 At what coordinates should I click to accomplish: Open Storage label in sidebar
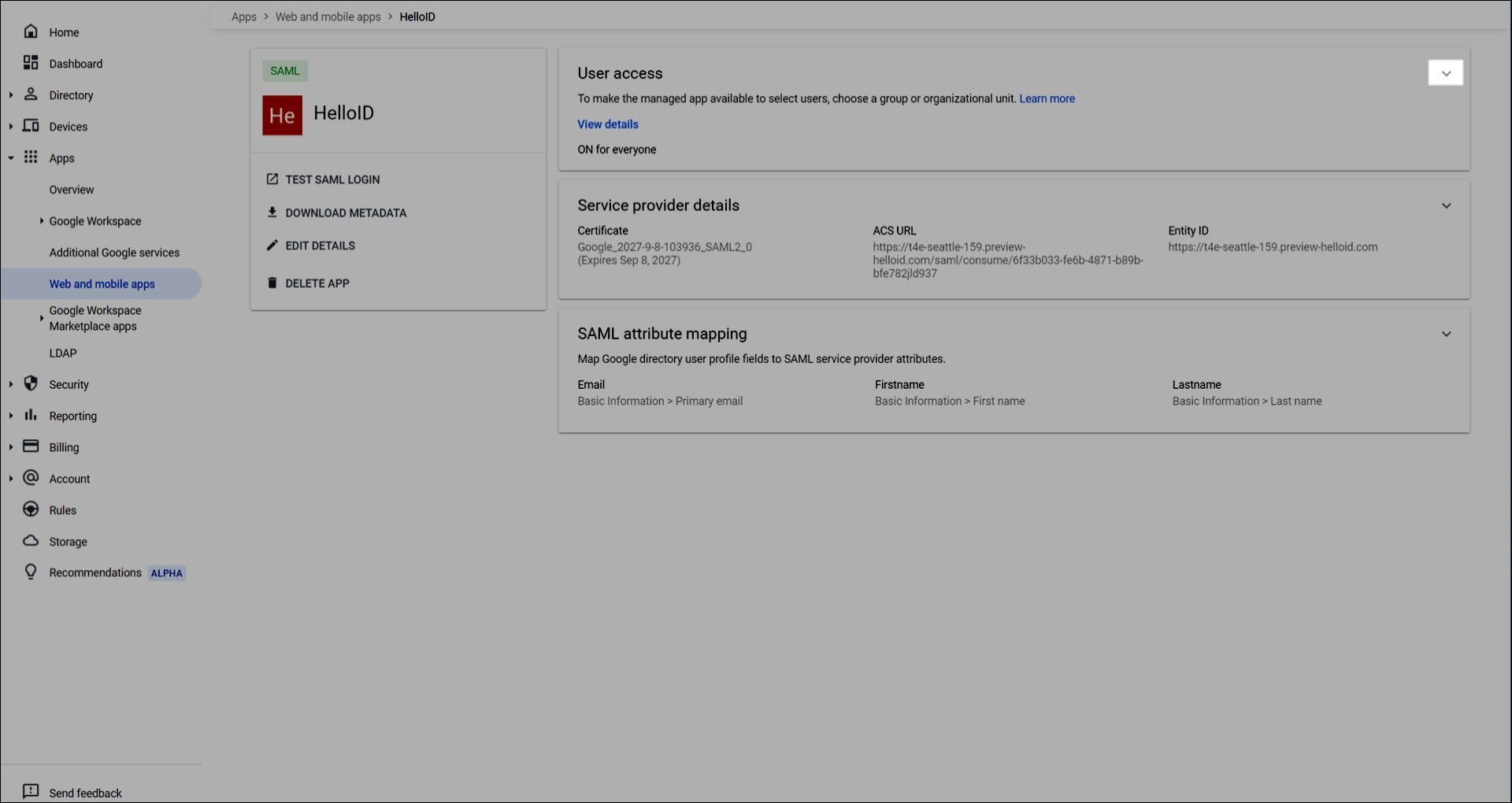[69, 542]
